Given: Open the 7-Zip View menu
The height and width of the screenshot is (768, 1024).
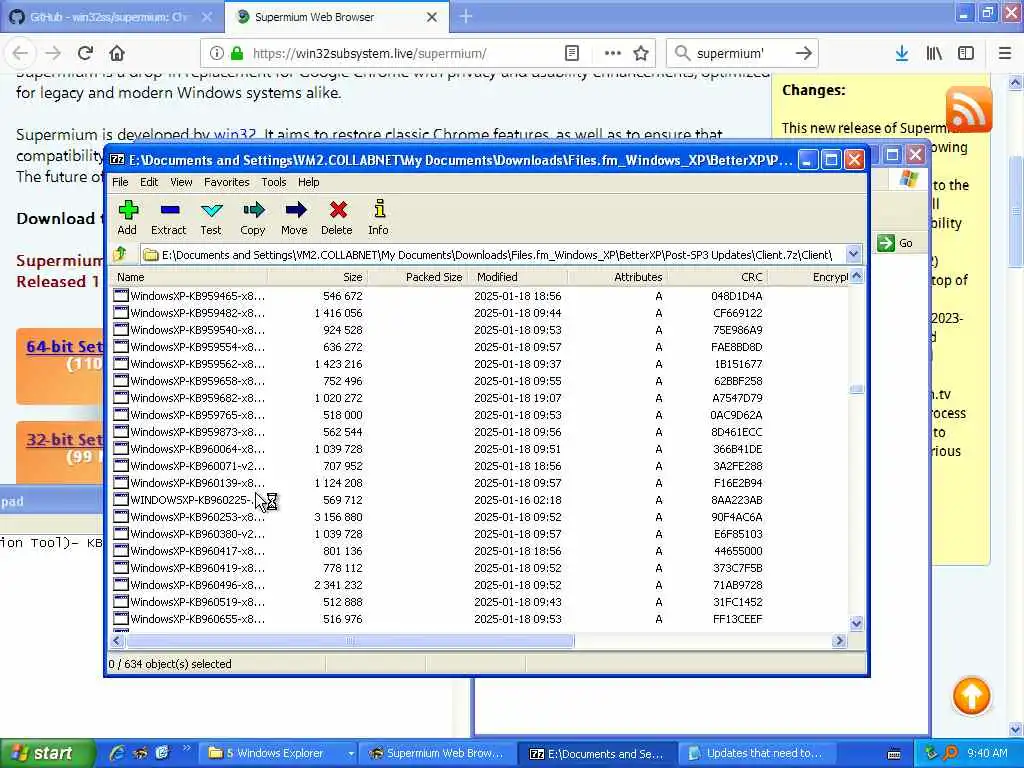Looking at the screenshot, I should click(181, 182).
